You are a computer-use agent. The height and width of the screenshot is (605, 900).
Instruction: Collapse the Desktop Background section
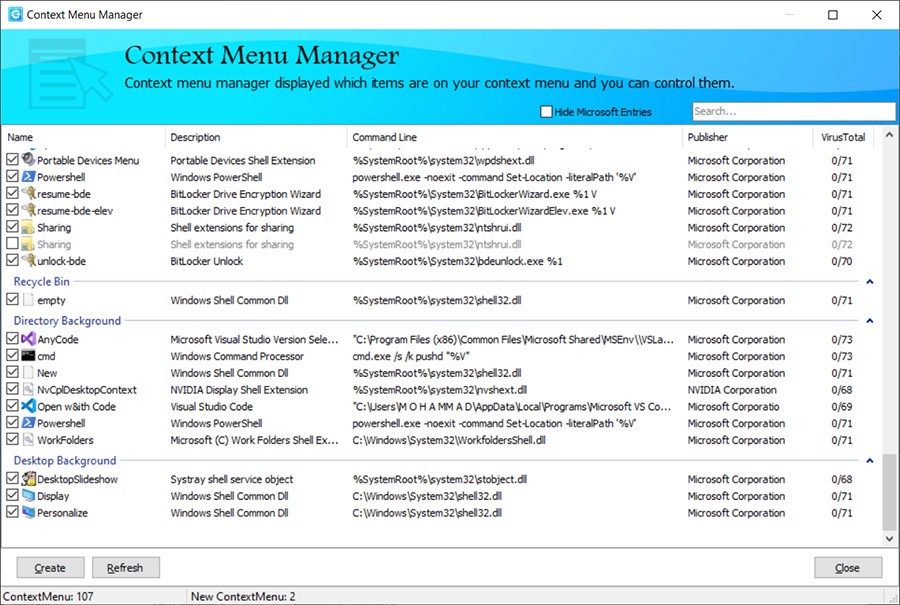[x=869, y=461]
